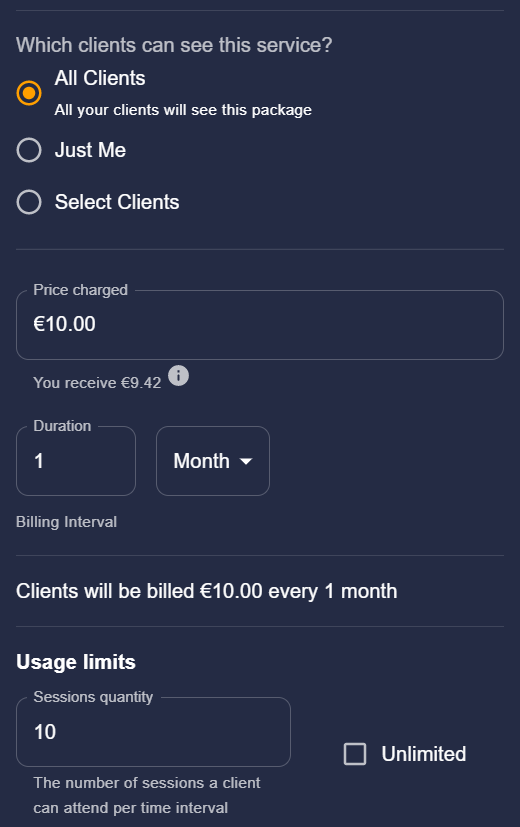This screenshot has width=520, height=827.
Task: Click the Select Clients label text
Action: (117, 202)
